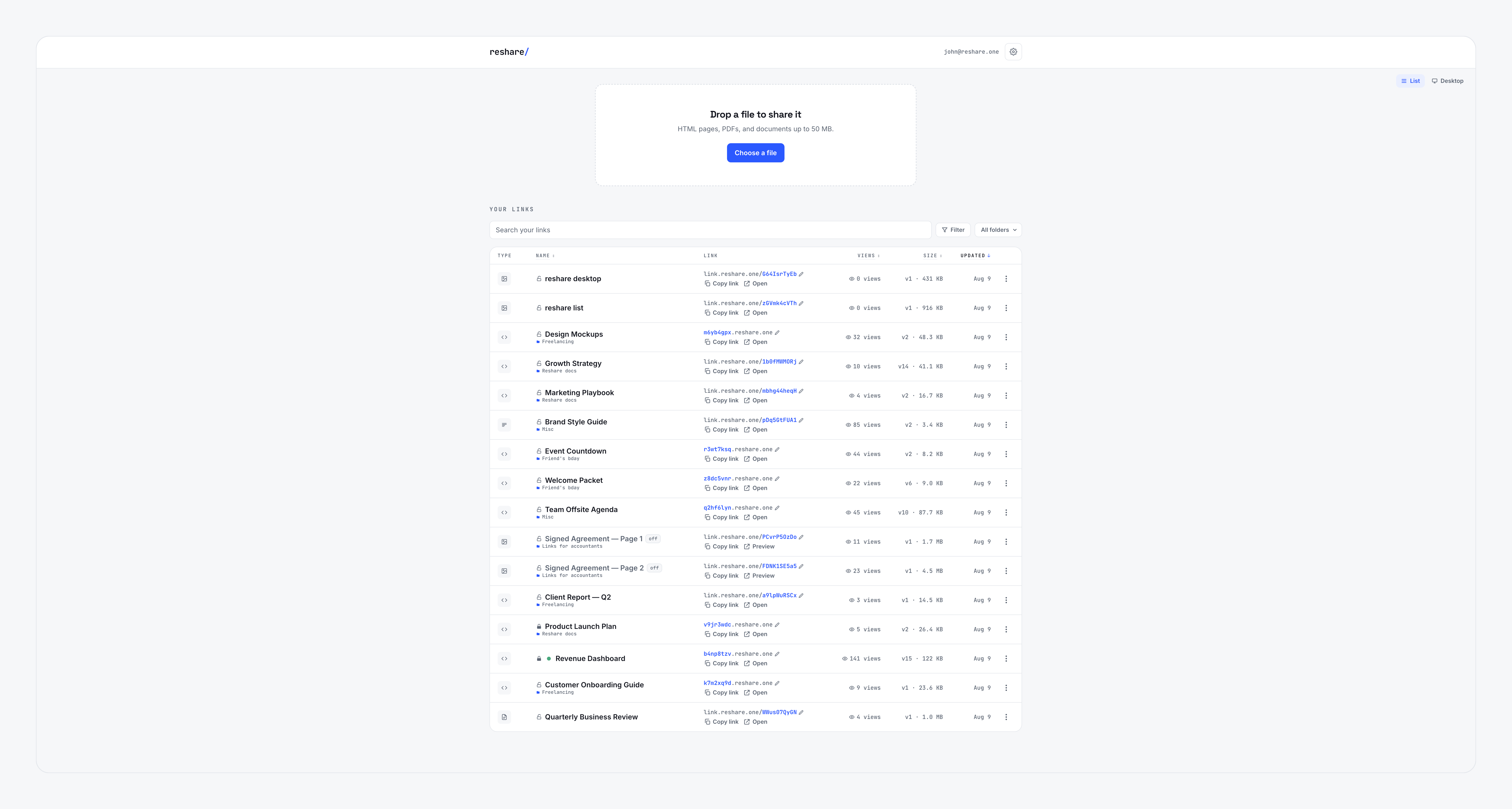The width and height of the screenshot is (1512, 809).
Task: Toggle the lock icon on Design Mockups
Action: [539, 334]
